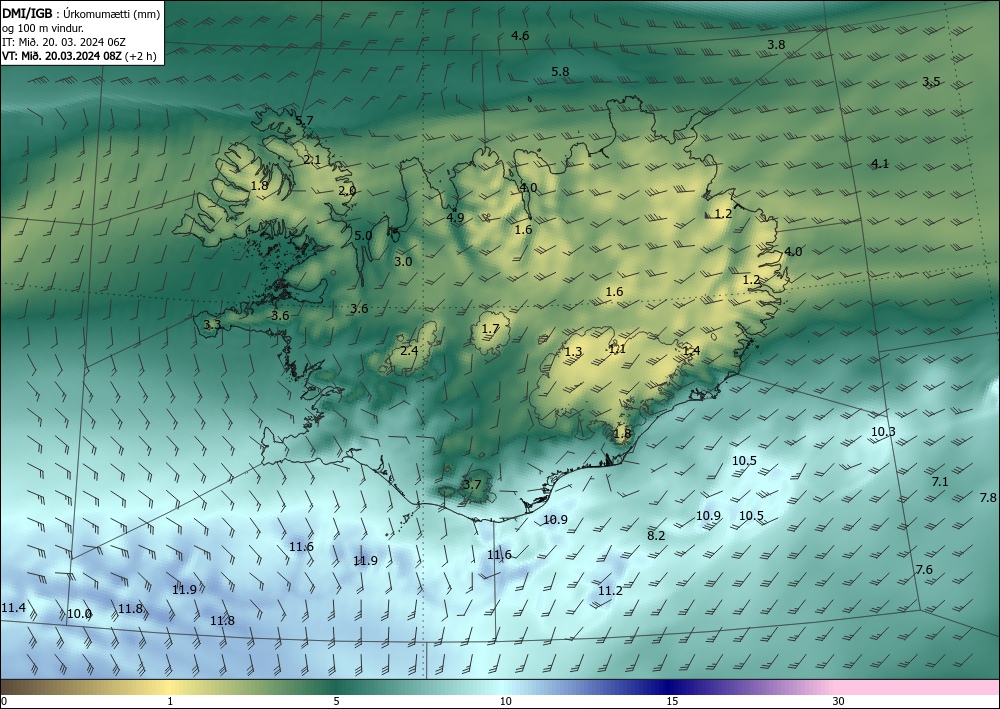Click the 7.1 value on the map
The height and width of the screenshot is (709, 1000).
[940, 481]
